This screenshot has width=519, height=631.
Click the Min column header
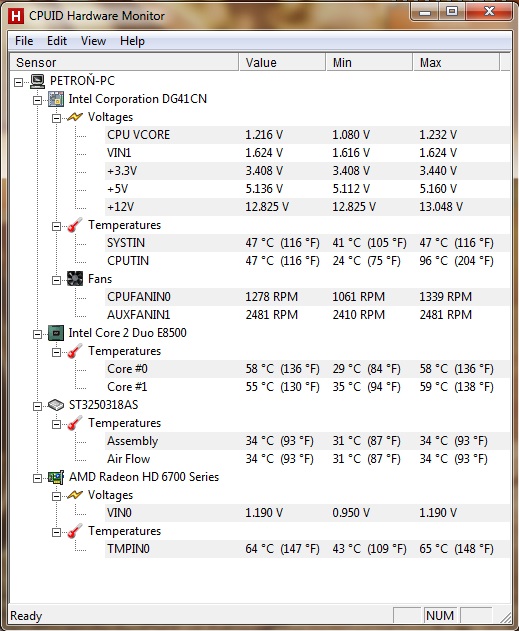tap(369, 63)
